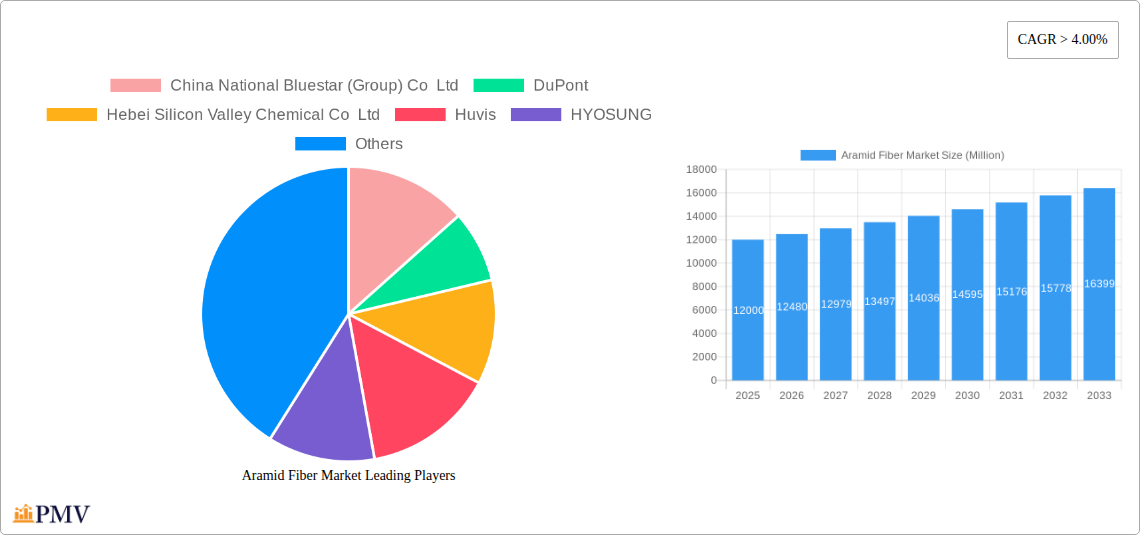1140x535 pixels.
Task: Click the China National Bluestar legend color swatch
Action: pos(135,86)
